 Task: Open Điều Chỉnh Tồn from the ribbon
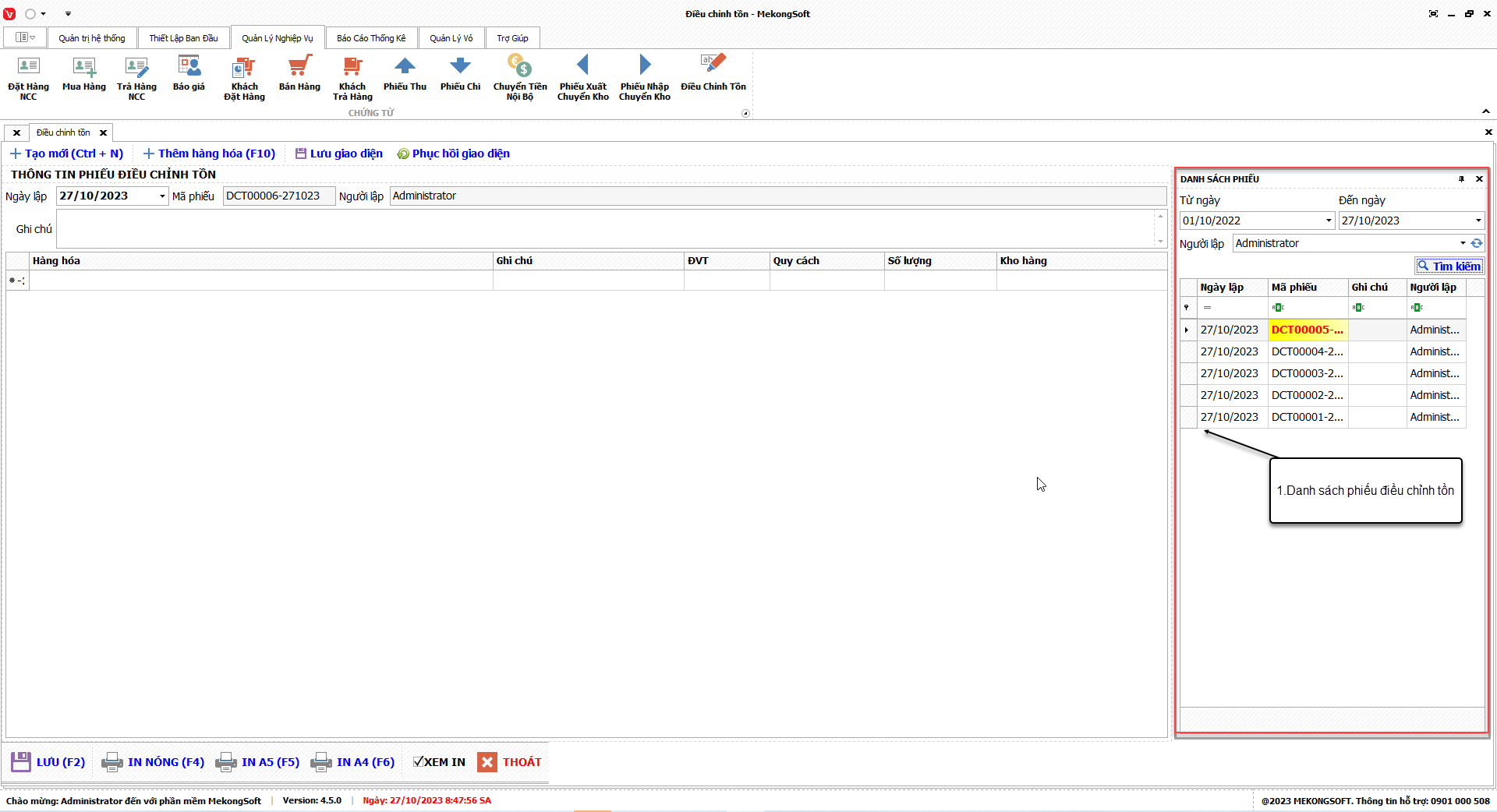point(713,74)
